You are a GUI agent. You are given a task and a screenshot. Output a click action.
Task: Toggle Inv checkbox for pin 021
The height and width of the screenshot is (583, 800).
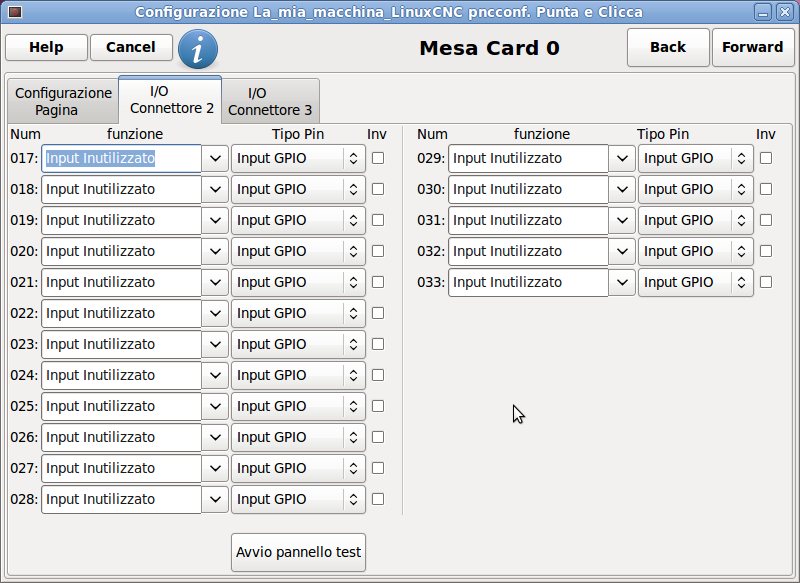click(378, 282)
